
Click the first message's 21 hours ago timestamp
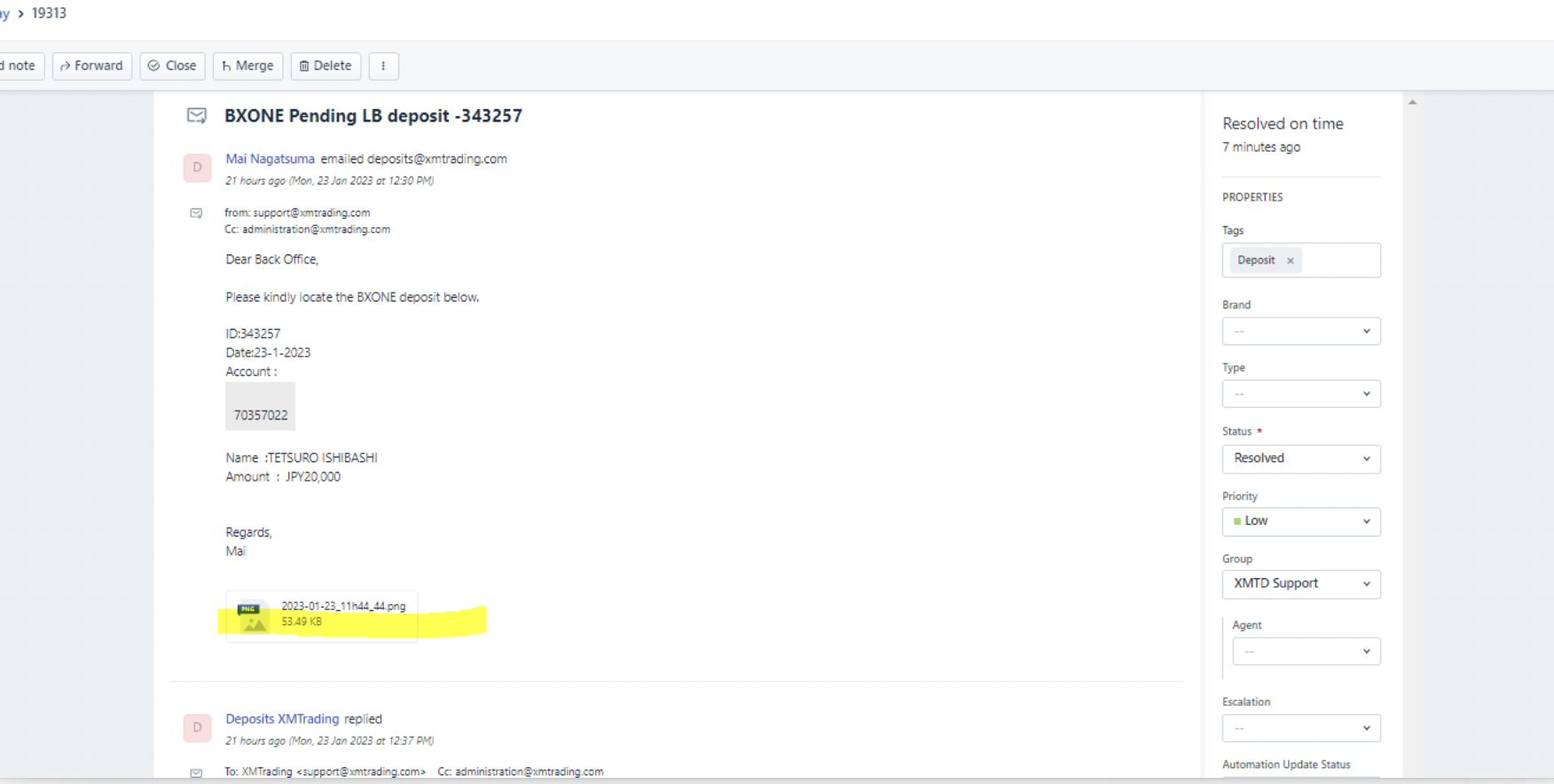click(x=329, y=181)
